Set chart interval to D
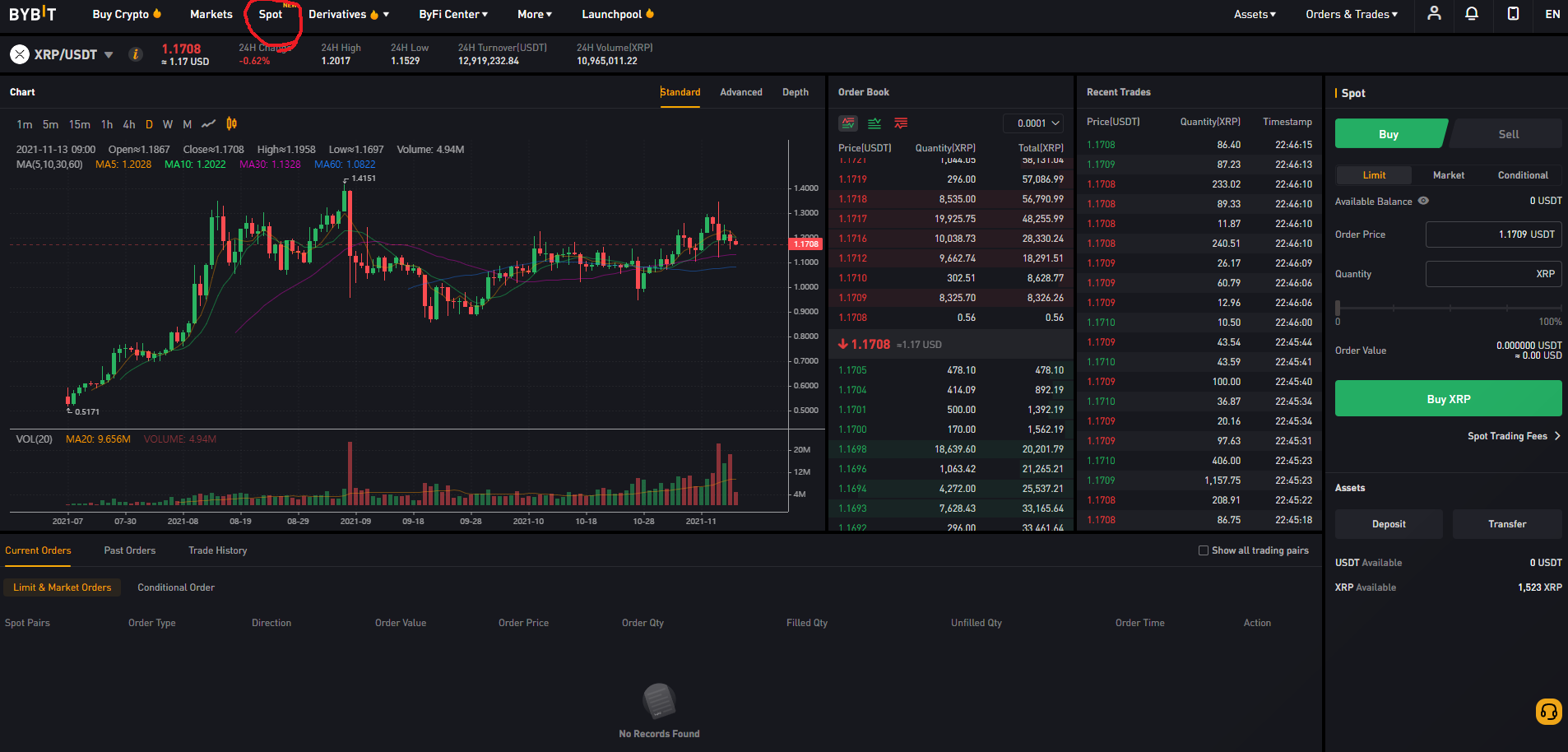 [x=149, y=124]
